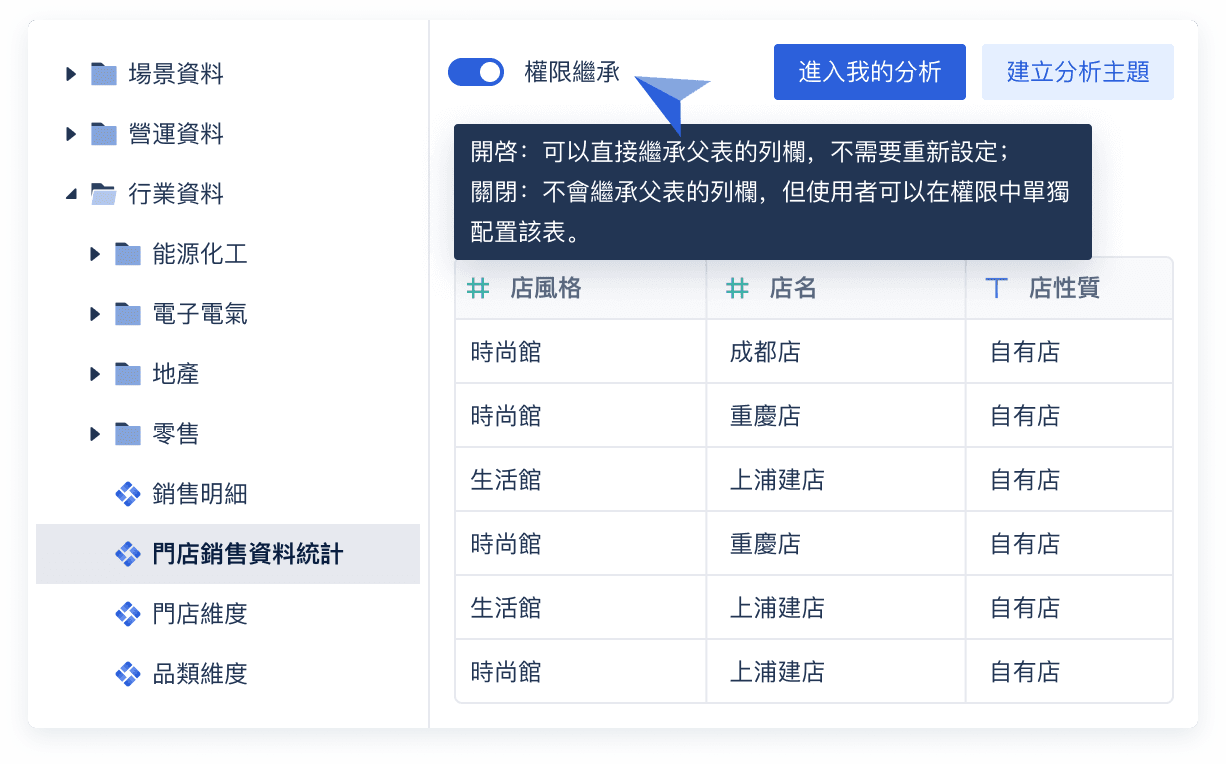Click the text type icon beside 店性質
The height and width of the screenshot is (764, 1226).
[x=996, y=288]
